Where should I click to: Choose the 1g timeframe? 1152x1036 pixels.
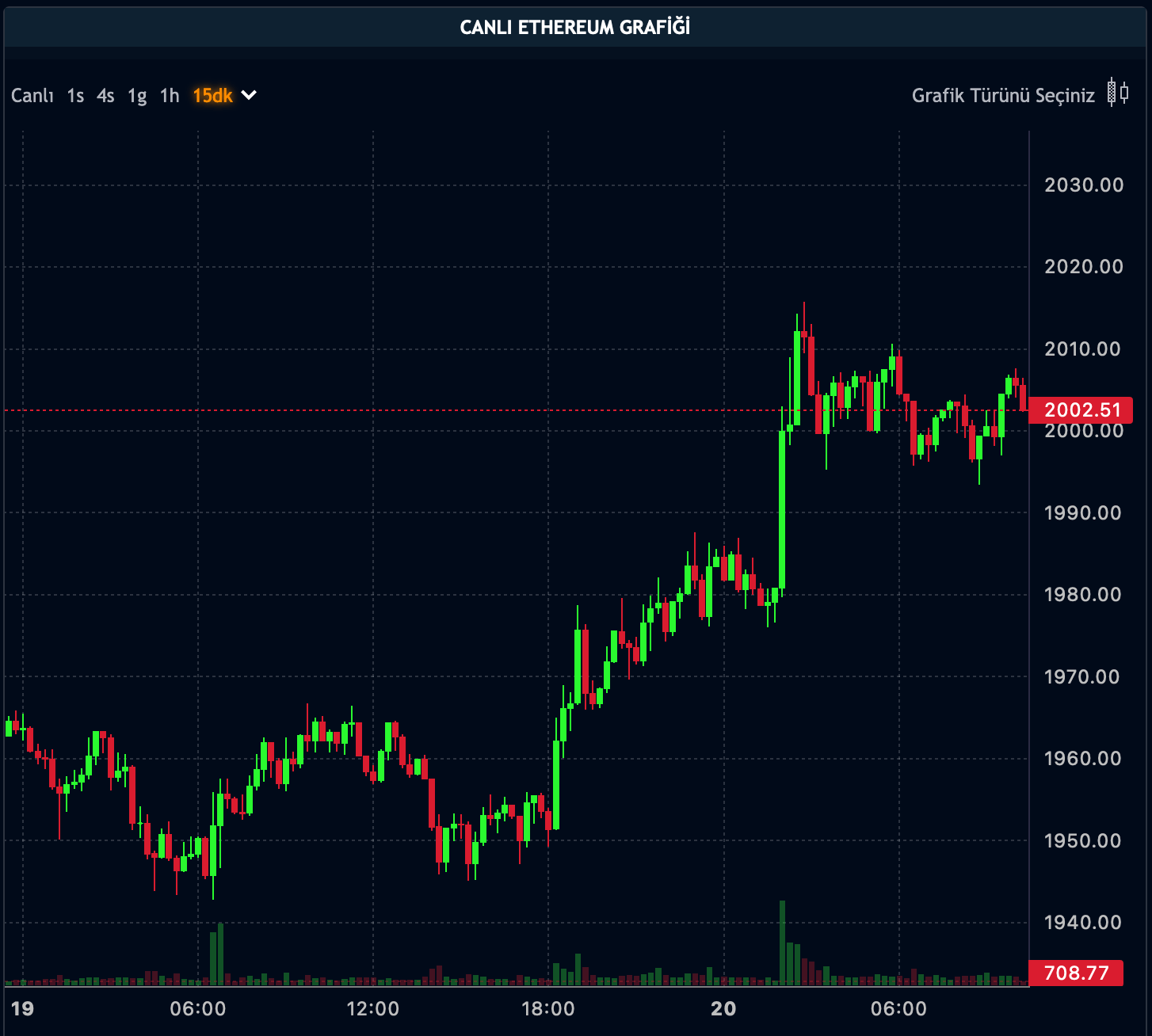tap(137, 97)
